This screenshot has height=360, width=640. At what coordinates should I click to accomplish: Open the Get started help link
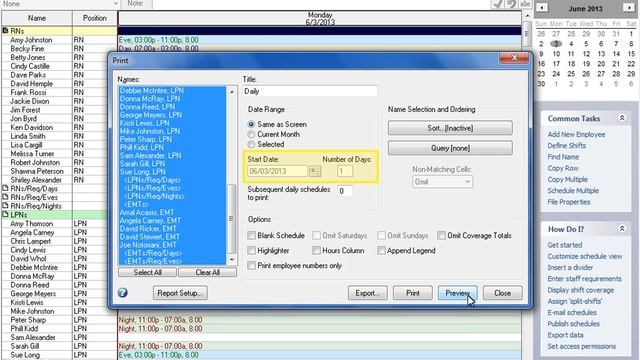pos(565,245)
